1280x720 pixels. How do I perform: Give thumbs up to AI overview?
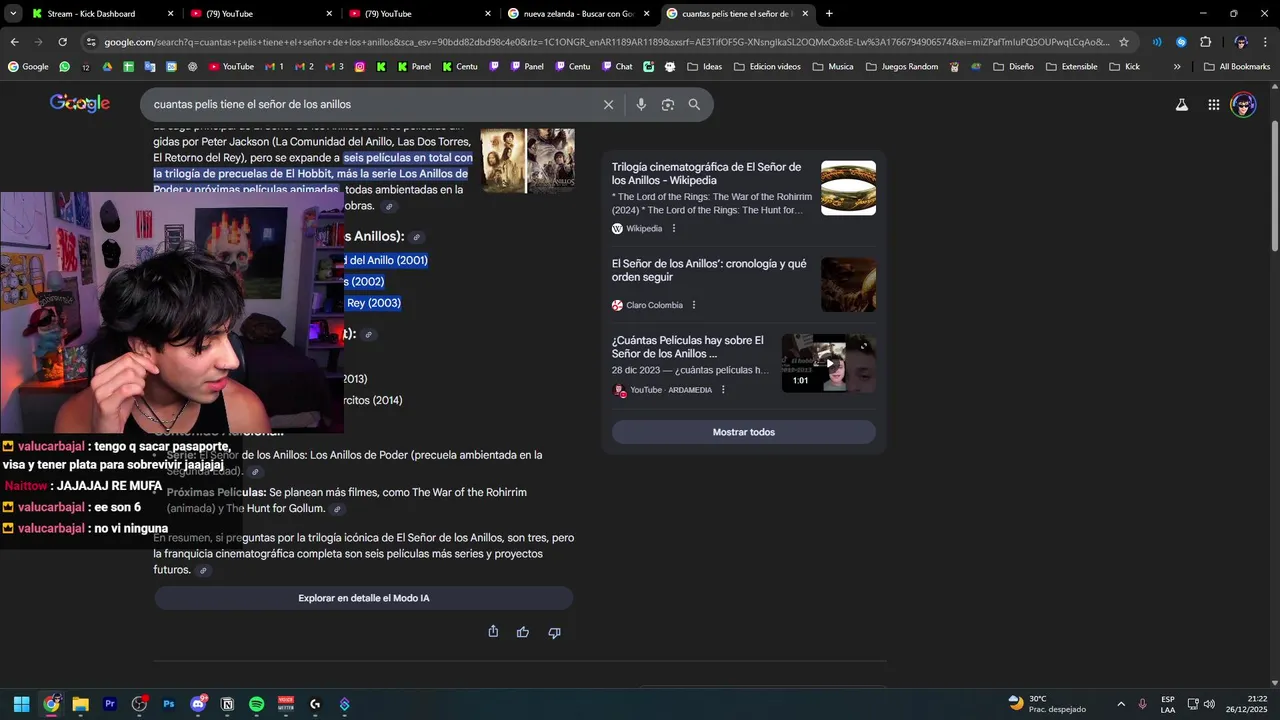(523, 632)
